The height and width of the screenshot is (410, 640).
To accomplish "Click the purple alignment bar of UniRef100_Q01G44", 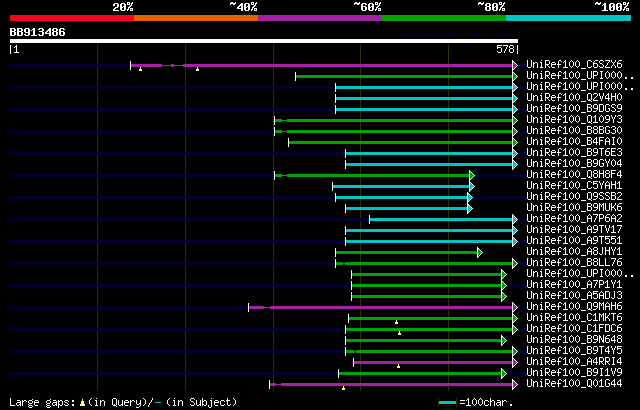I will (x=391, y=385).
